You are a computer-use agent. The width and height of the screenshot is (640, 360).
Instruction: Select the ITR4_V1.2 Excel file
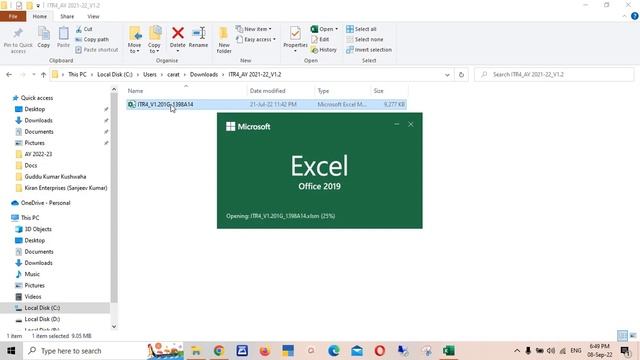pos(266,104)
